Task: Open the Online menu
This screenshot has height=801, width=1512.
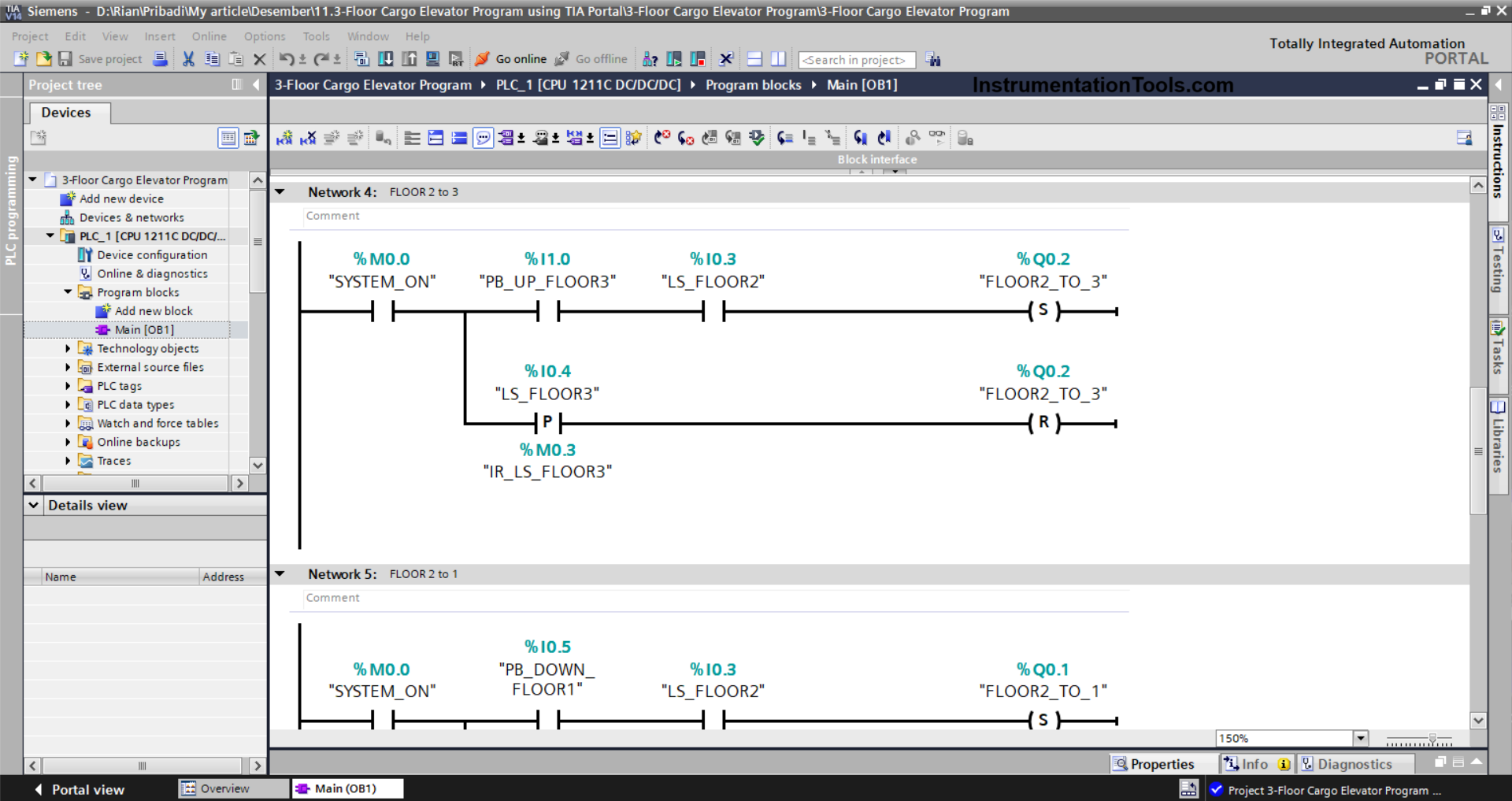Action: click(x=209, y=36)
